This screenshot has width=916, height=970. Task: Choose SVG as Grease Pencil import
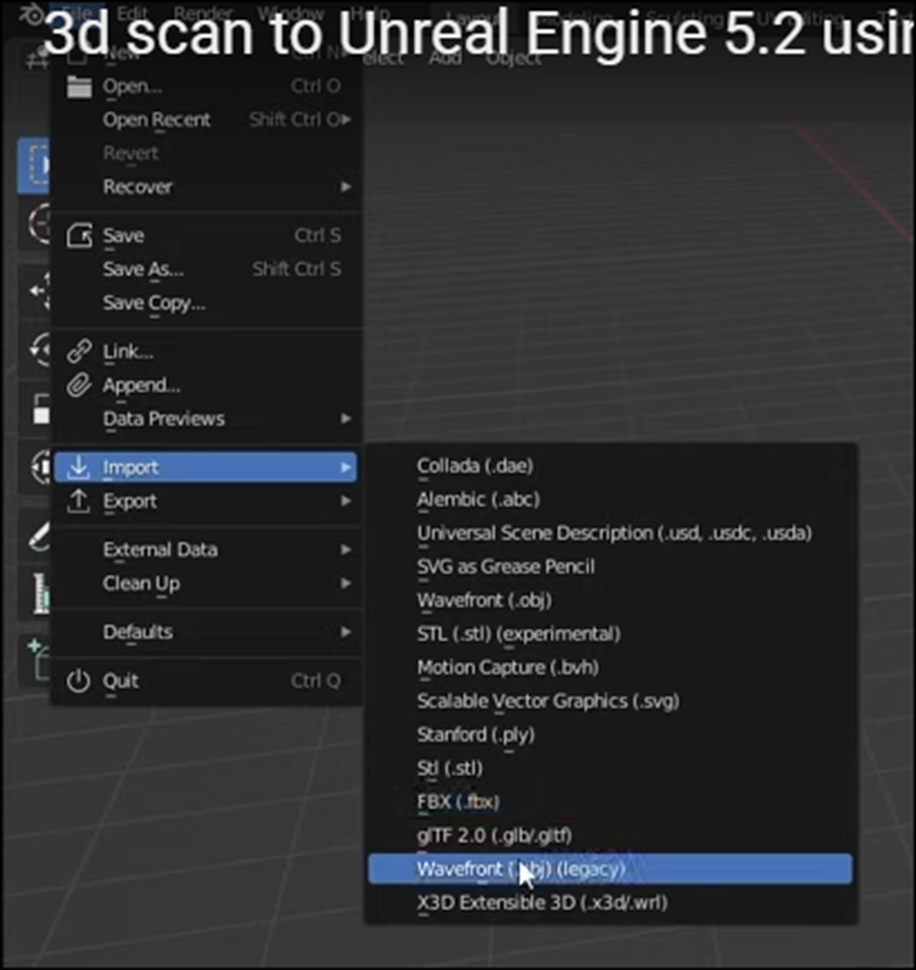(610, 567)
